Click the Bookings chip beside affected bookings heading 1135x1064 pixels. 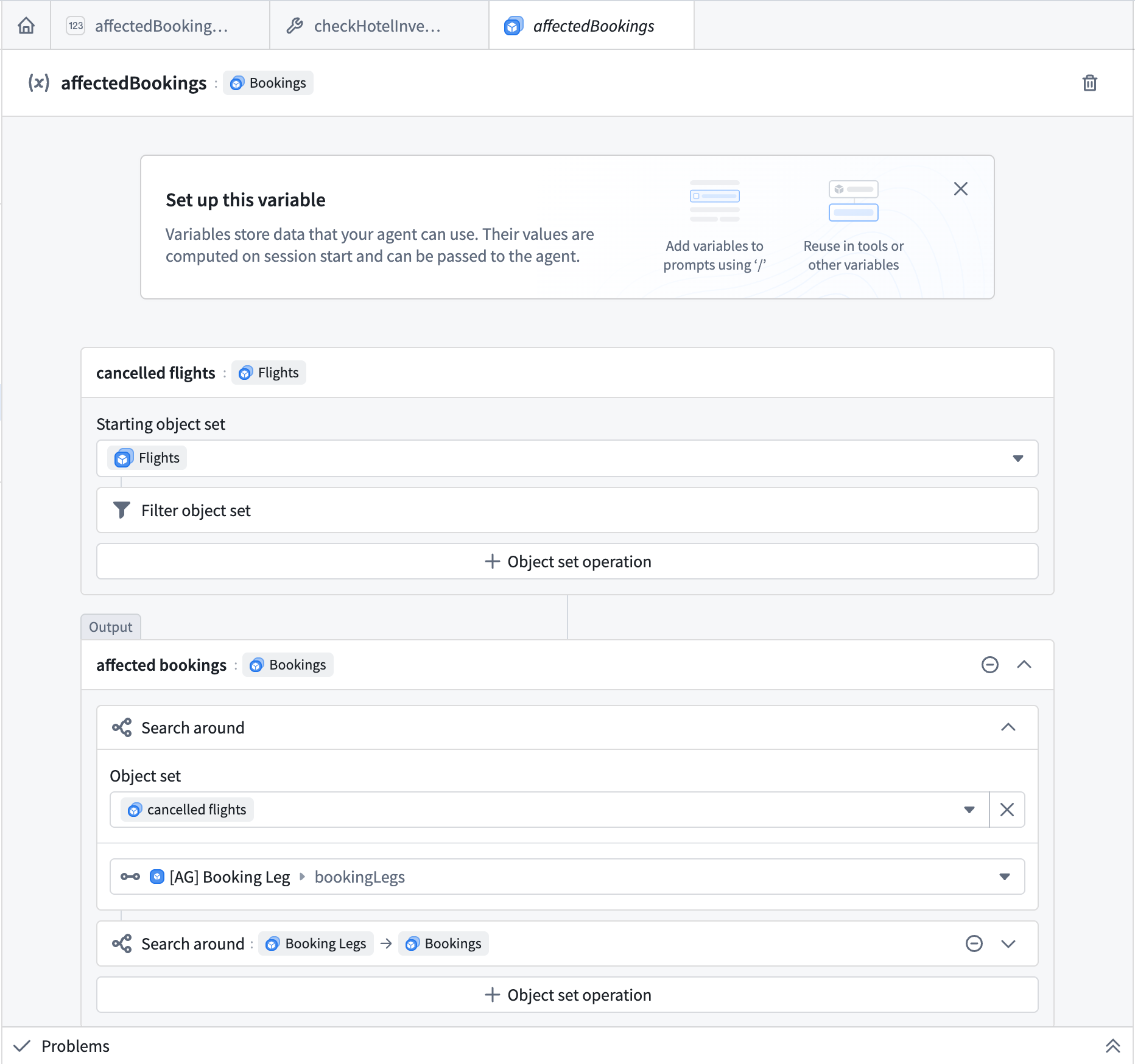(288, 665)
